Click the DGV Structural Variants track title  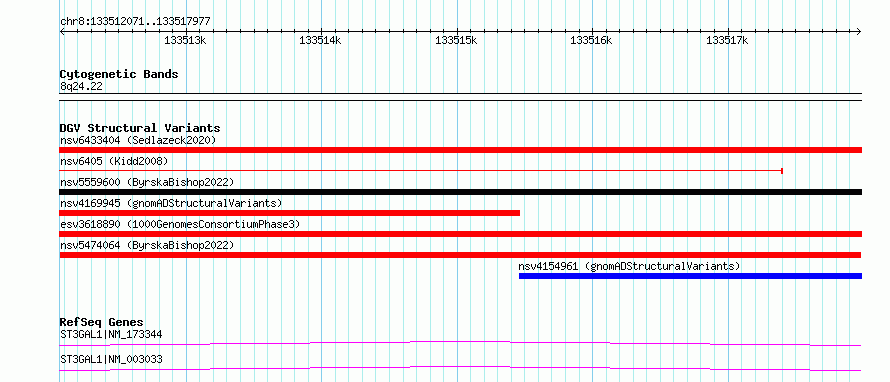point(140,128)
